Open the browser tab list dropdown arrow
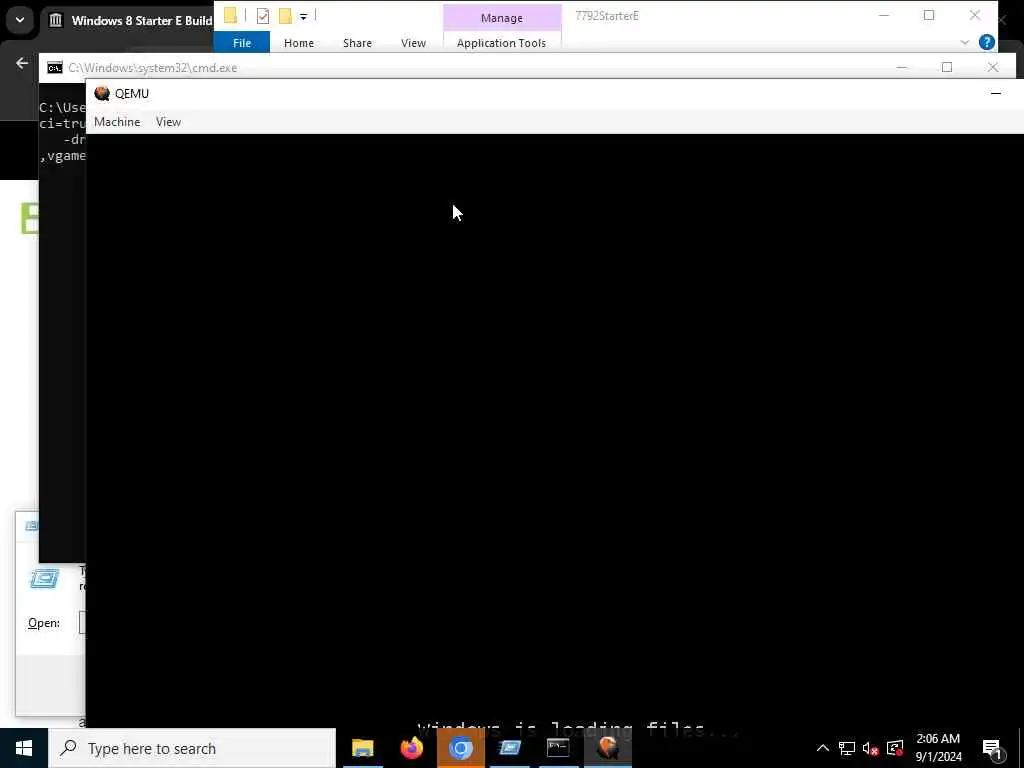This screenshot has height=768, width=1024. [x=20, y=20]
